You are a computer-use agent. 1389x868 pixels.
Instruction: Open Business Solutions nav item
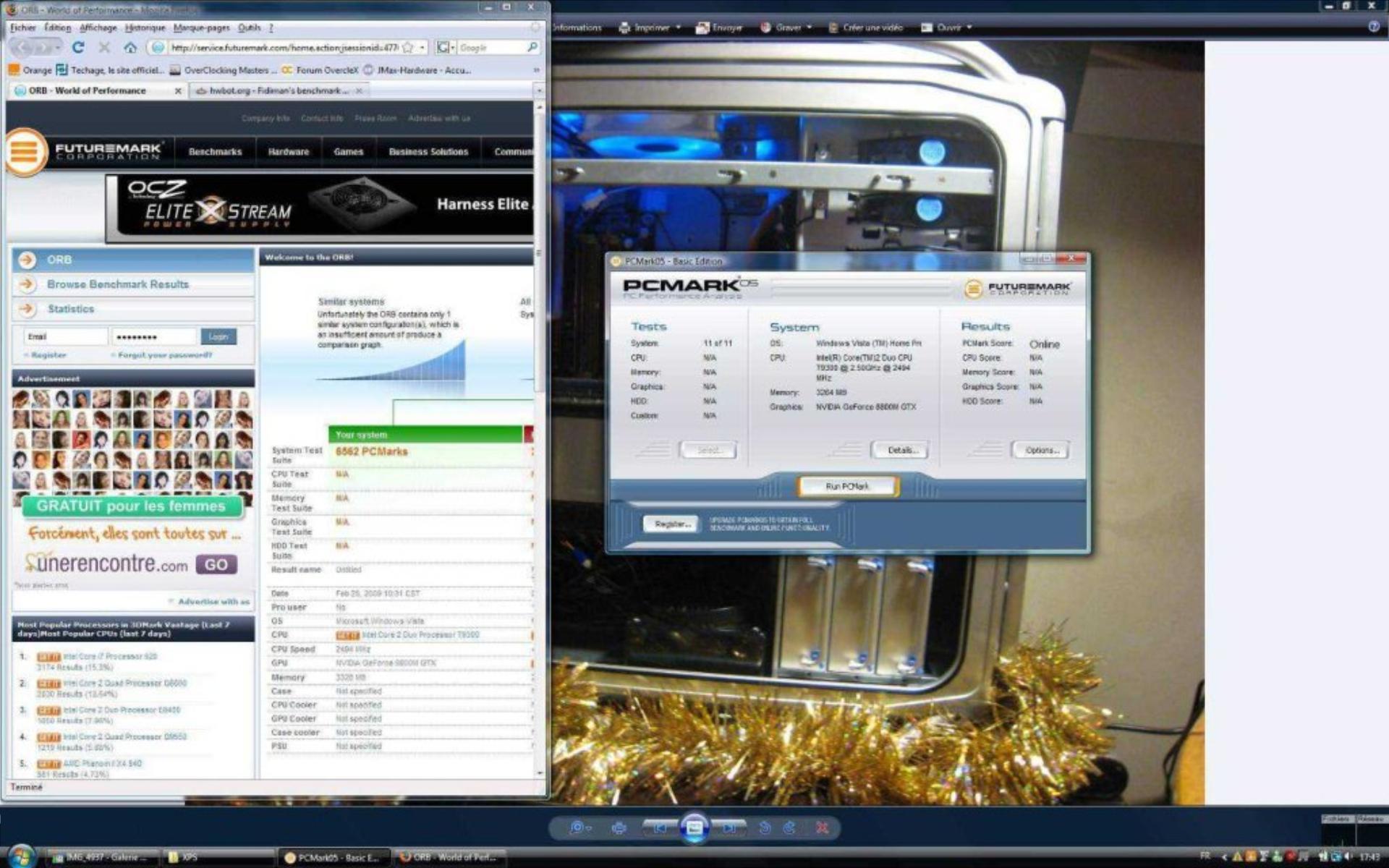[428, 152]
